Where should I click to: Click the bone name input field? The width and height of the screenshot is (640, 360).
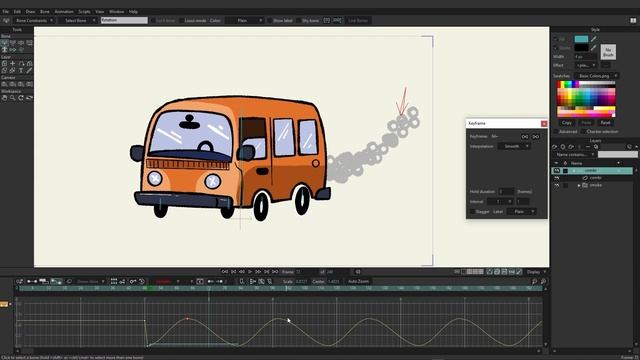click(x=124, y=20)
